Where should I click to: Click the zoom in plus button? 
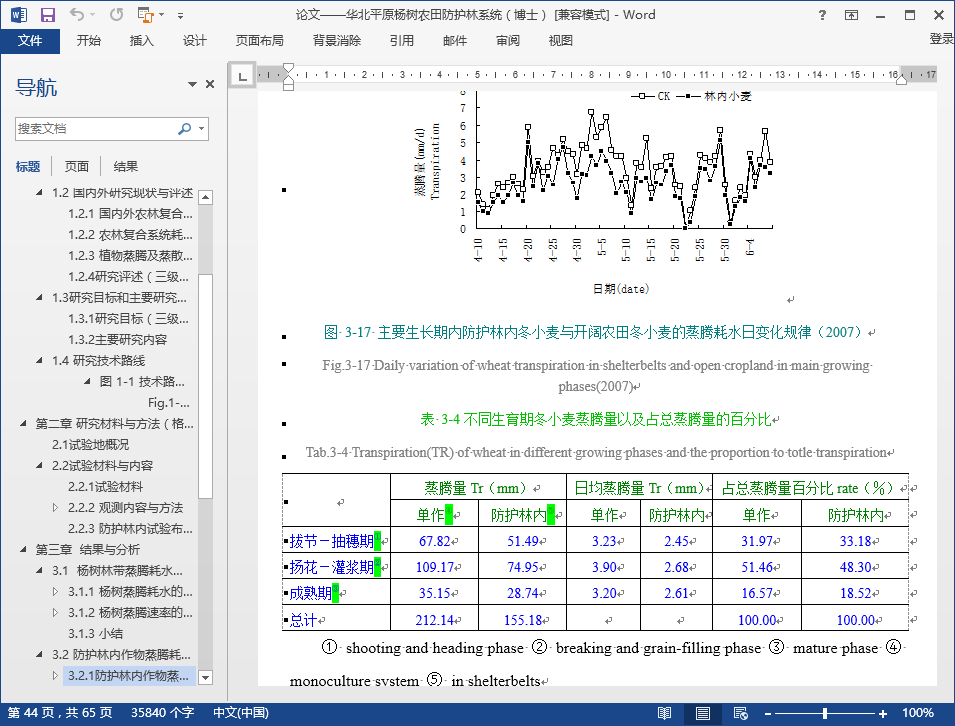883,713
